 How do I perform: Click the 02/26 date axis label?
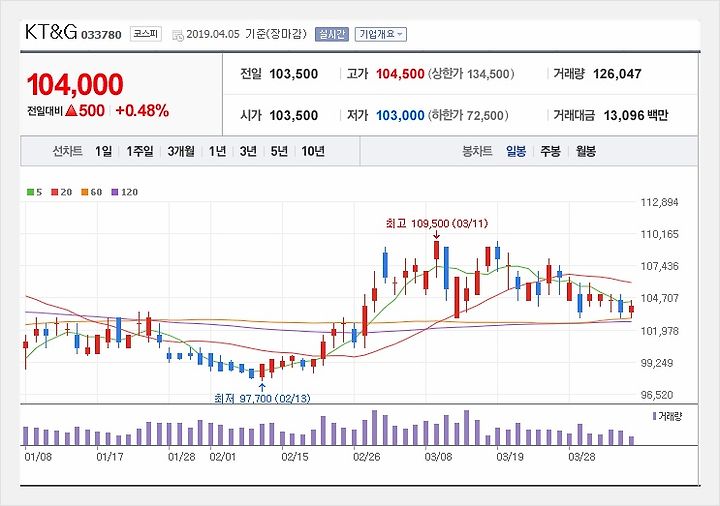click(x=366, y=457)
